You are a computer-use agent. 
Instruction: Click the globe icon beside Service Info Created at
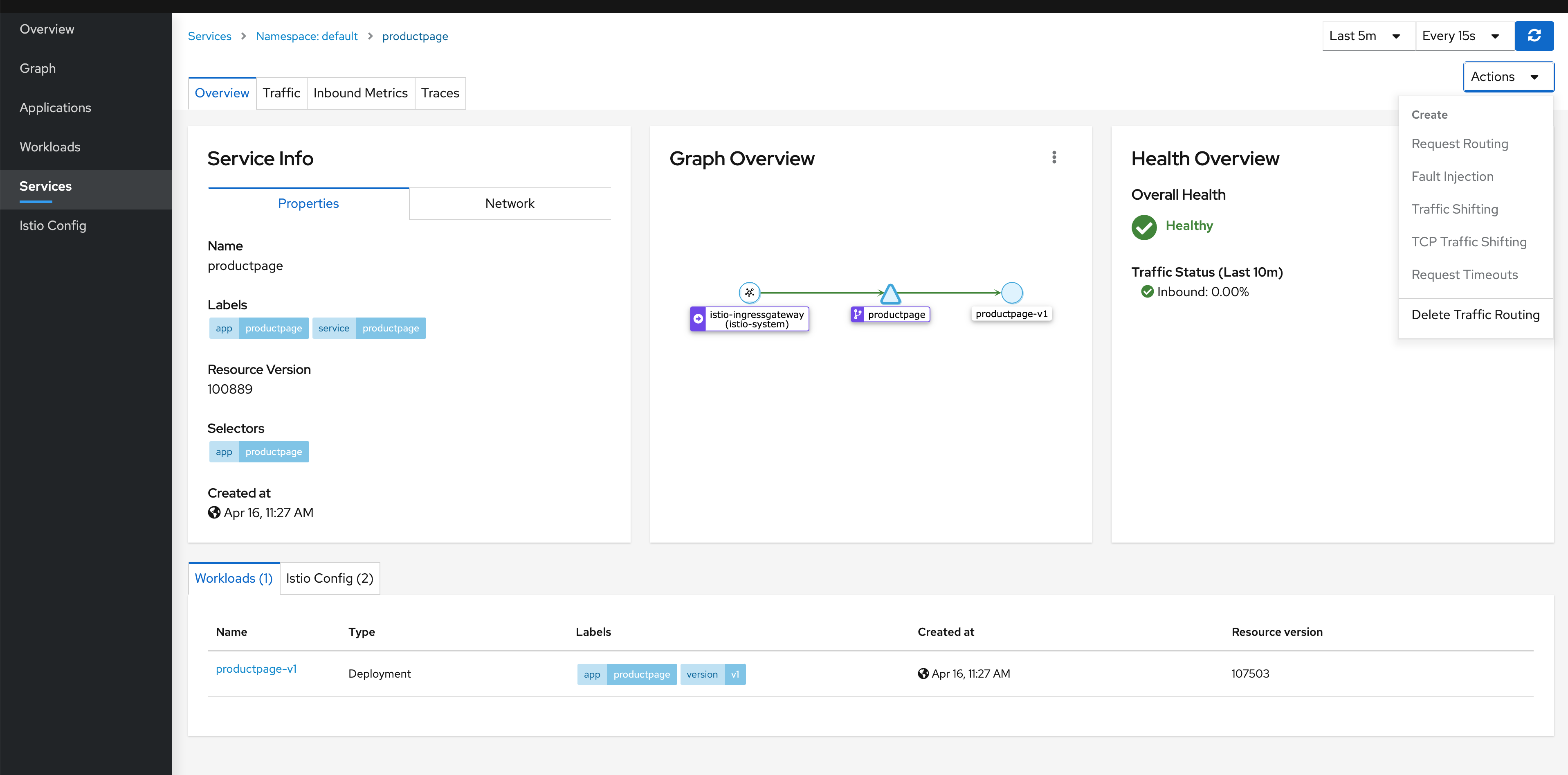[x=214, y=513]
